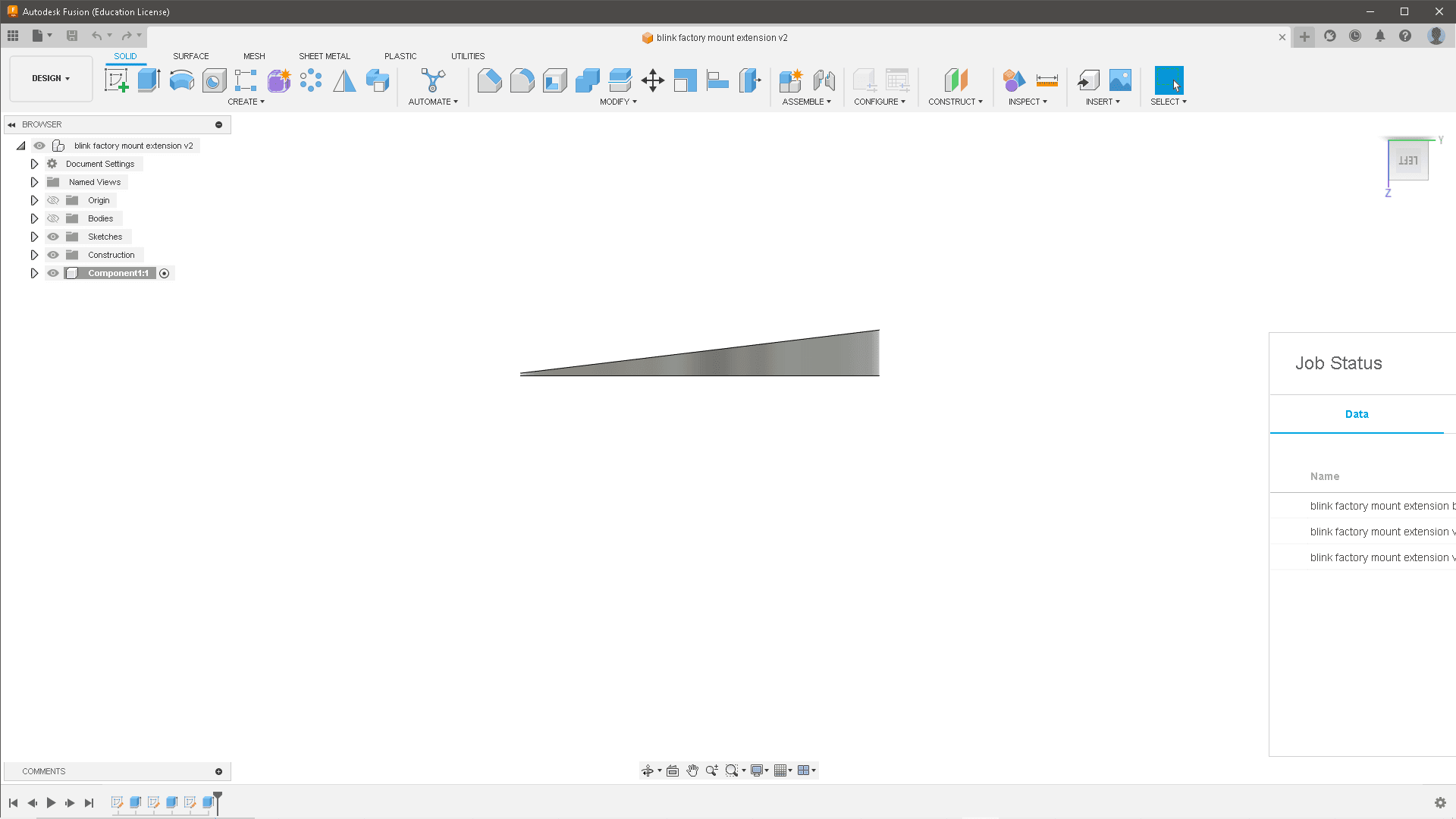Select the Create Sketch tool
Screen dimensions: 1456x819
pos(116,80)
